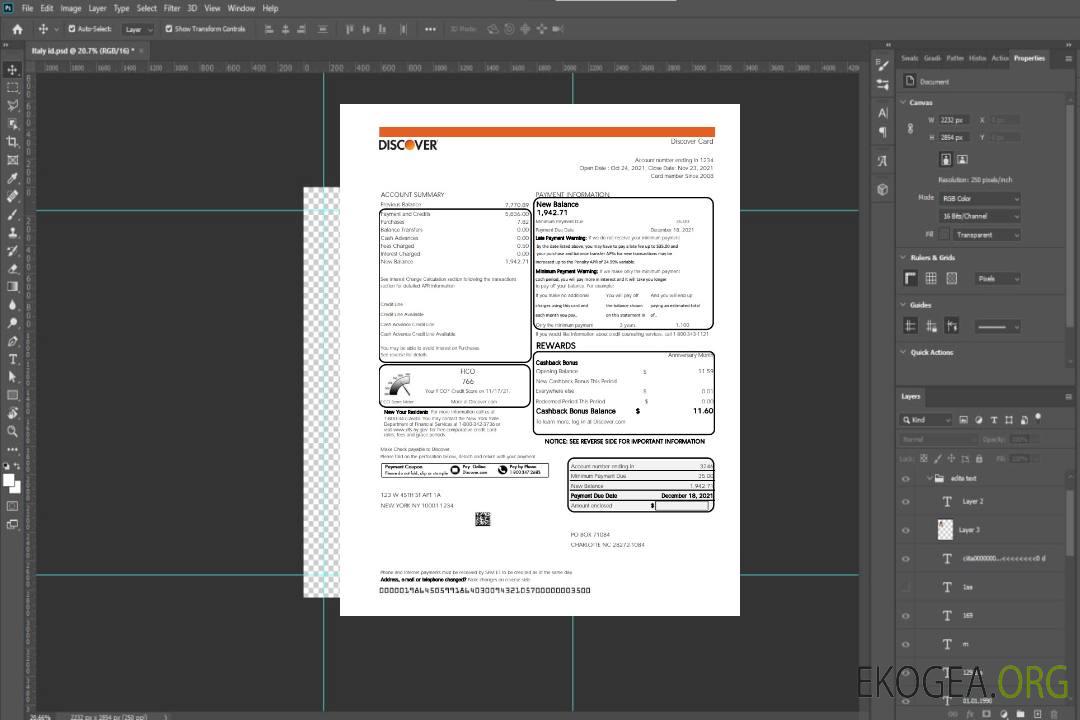Screen dimensions: 1080x720
Task: Open the ruler units Pixels dropdown
Action: click(x=999, y=278)
